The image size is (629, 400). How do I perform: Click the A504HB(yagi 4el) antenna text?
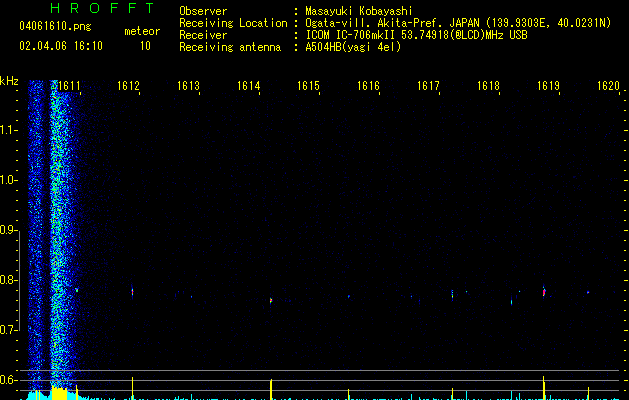tap(353, 47)
